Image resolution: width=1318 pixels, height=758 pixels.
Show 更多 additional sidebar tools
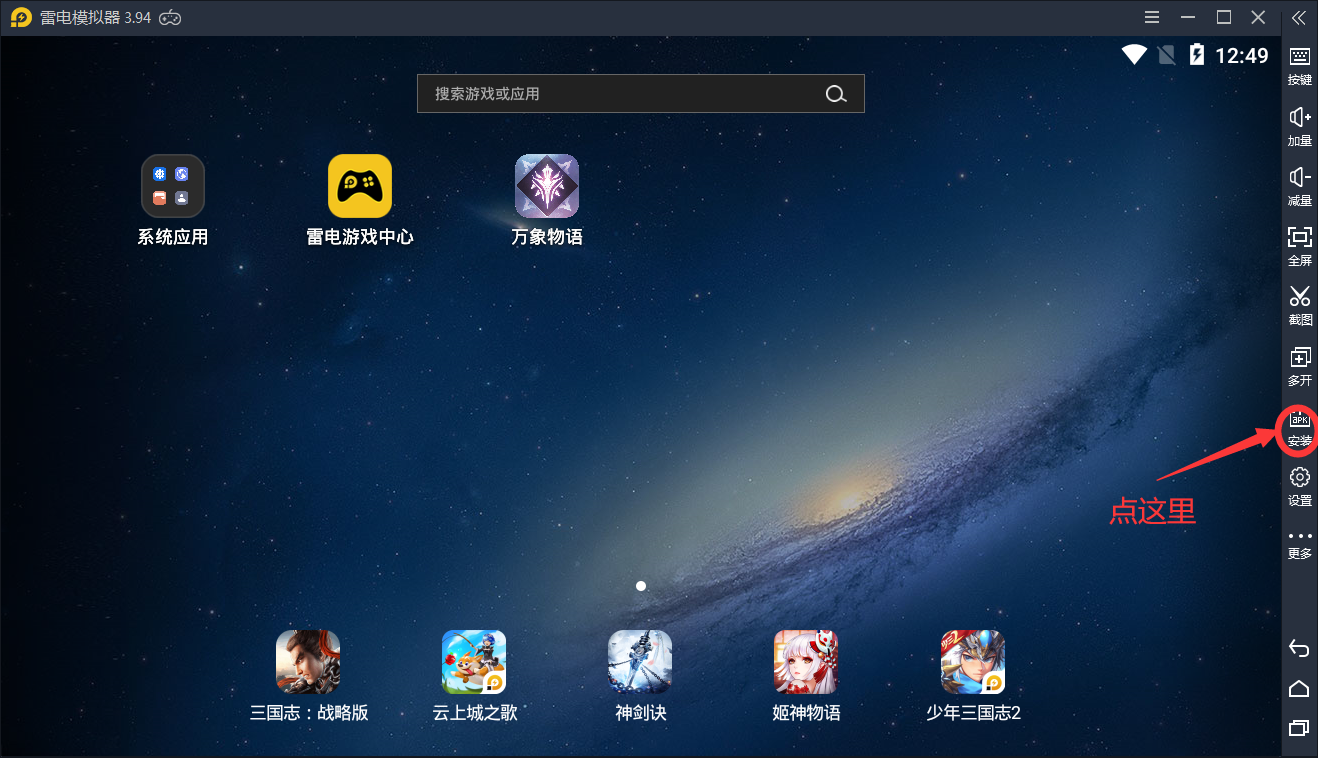pyautogui.click(x=1299, y=544)
